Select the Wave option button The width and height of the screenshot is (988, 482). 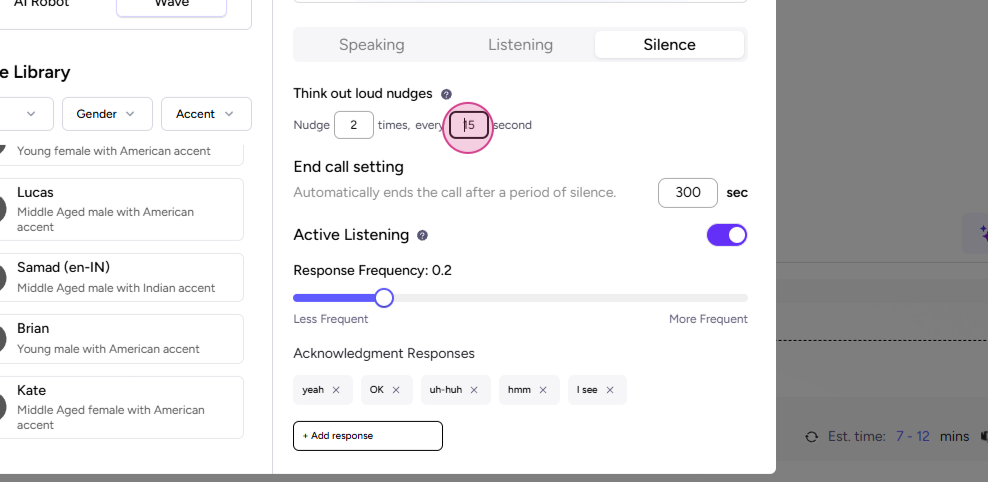tap(171, 5)
